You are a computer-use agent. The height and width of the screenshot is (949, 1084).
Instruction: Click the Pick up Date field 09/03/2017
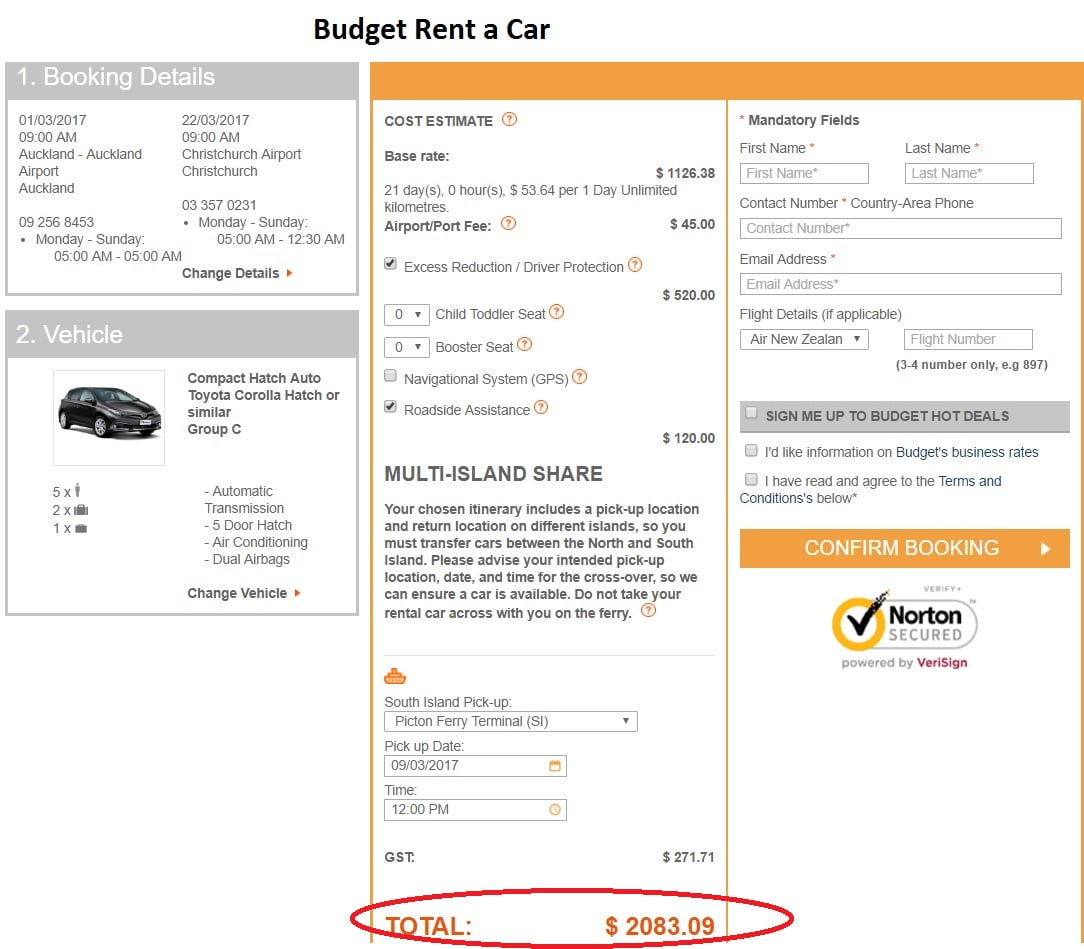(475, 766)
